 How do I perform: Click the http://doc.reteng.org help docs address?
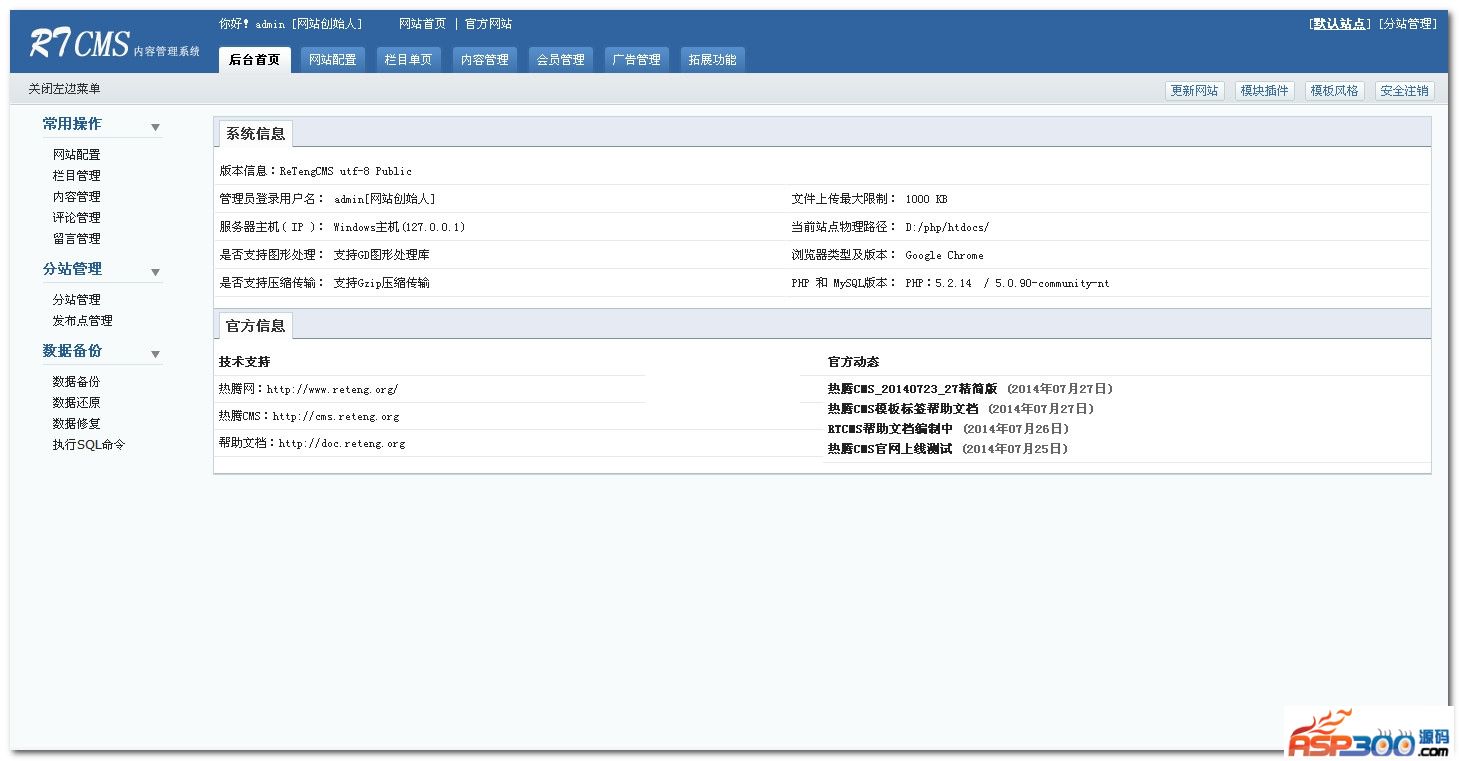(342, 443)
